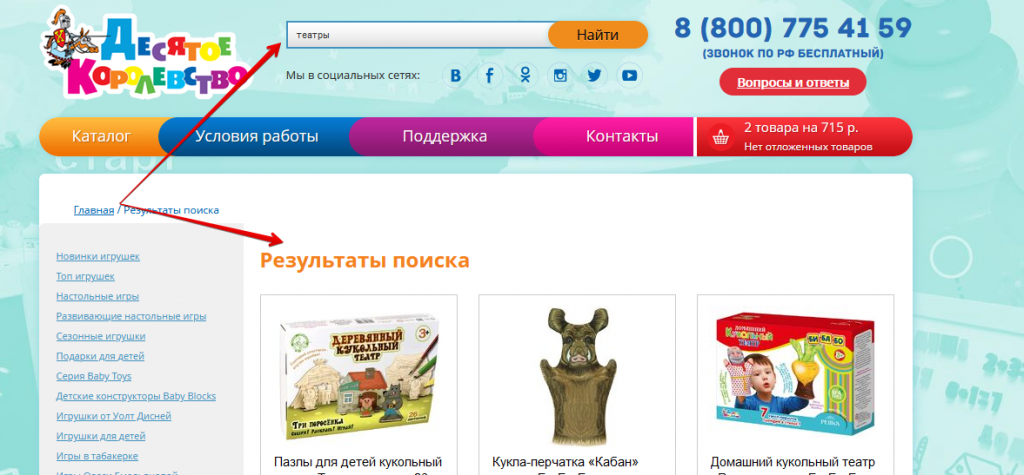Follow the Главная breadcrumb link

(x=93, y=210)
